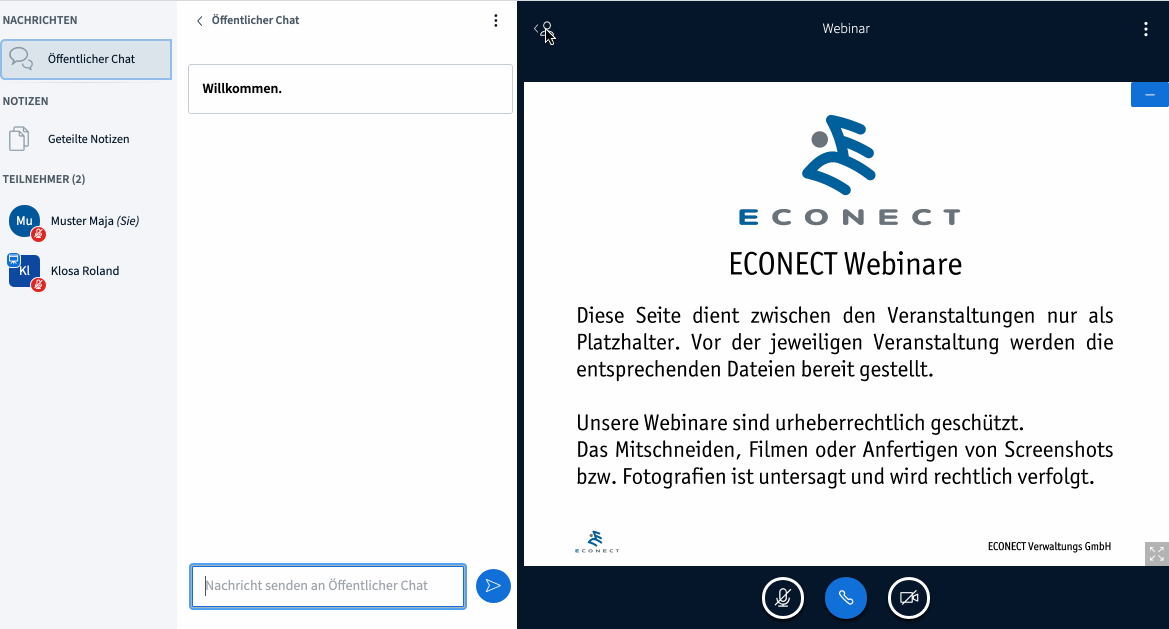Open the webinar options menu
The image size is (1169, 629).
coord(1146,29)
